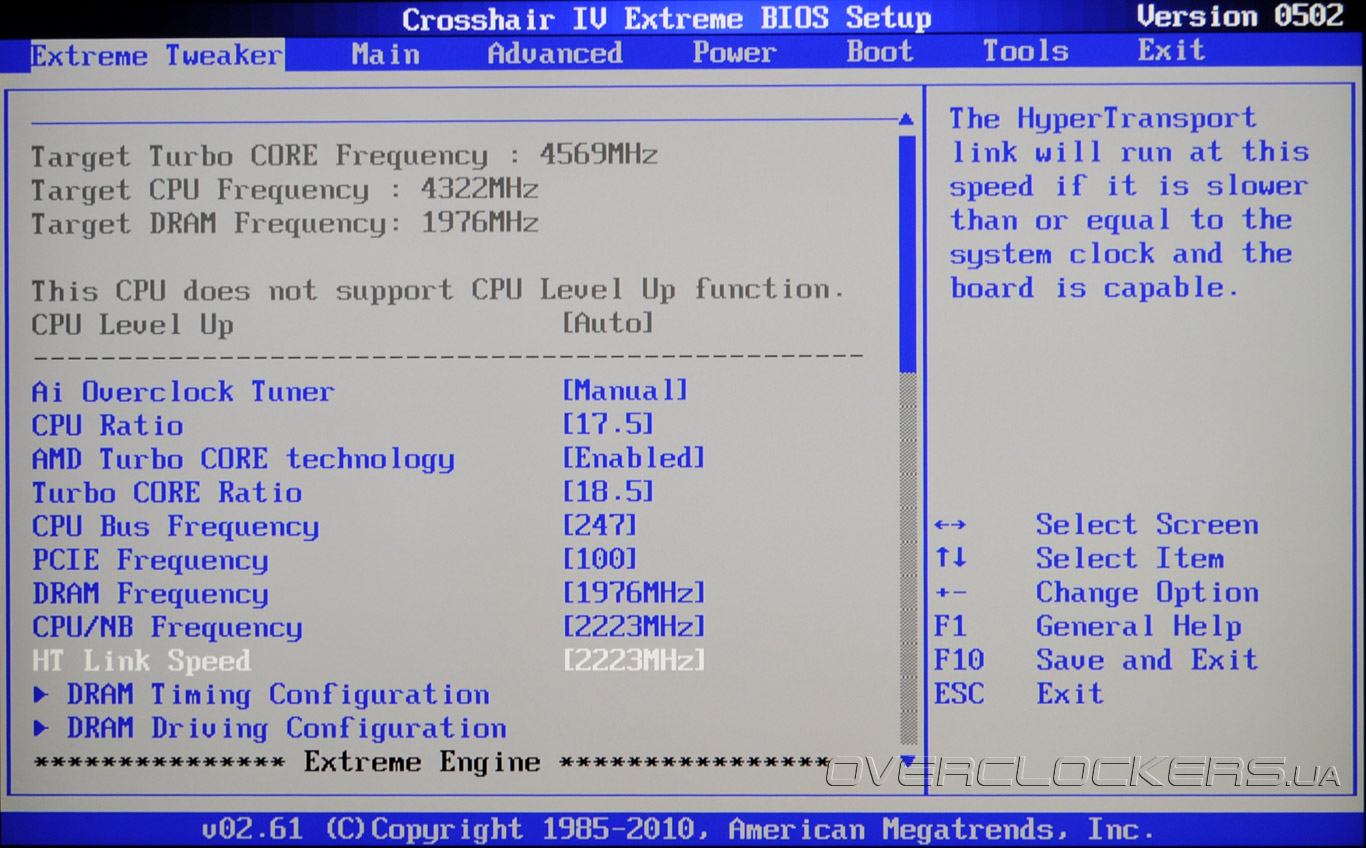Screen dimensions: 1366x848
Task: Click the "F10" key label
Action: click(959, 660)
